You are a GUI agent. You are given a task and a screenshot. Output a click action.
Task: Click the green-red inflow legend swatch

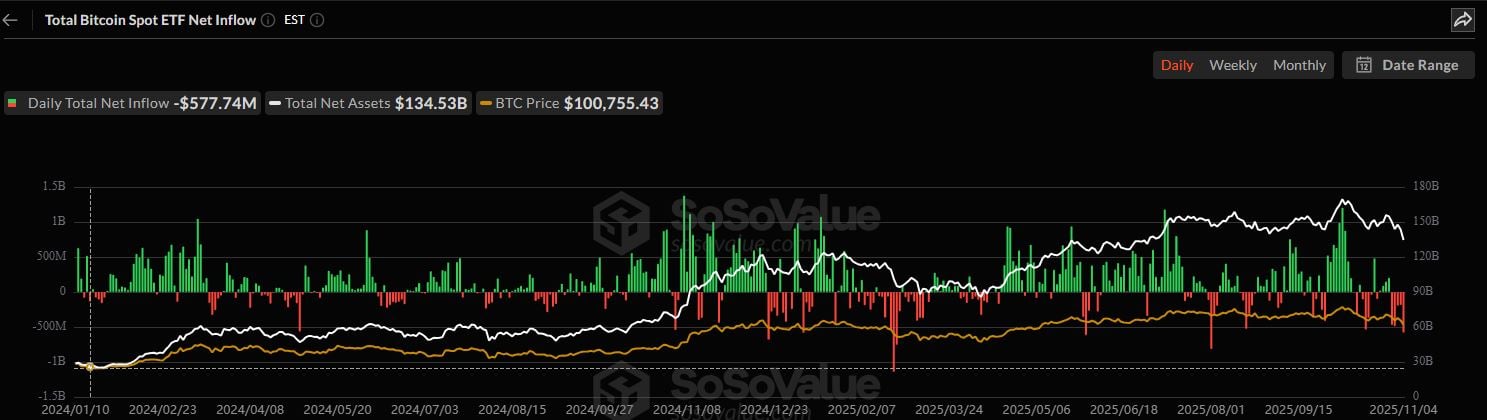[x=13, y=103]
